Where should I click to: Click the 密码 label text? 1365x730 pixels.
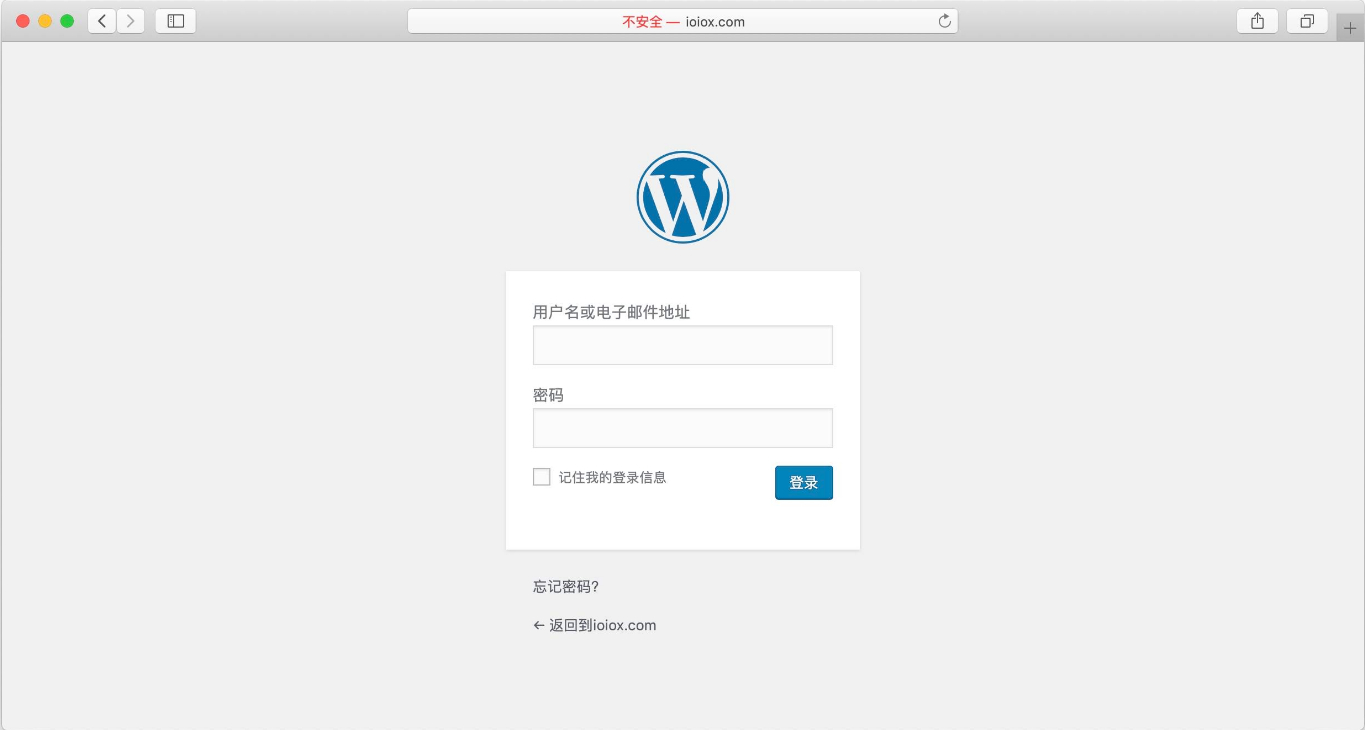[548, 395]
